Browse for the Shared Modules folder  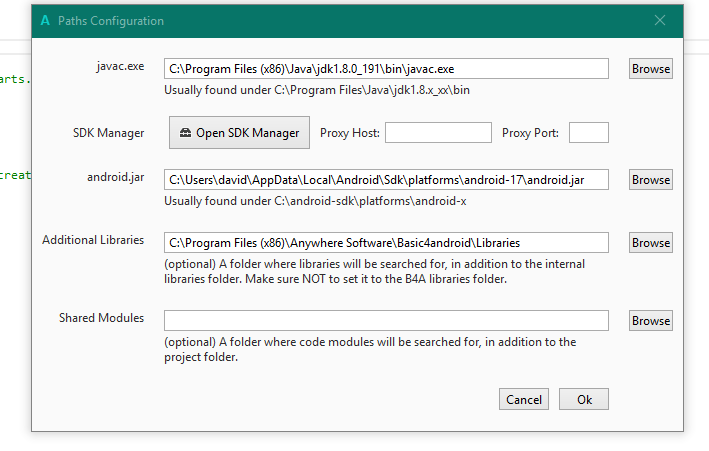[x=650, y=321]
